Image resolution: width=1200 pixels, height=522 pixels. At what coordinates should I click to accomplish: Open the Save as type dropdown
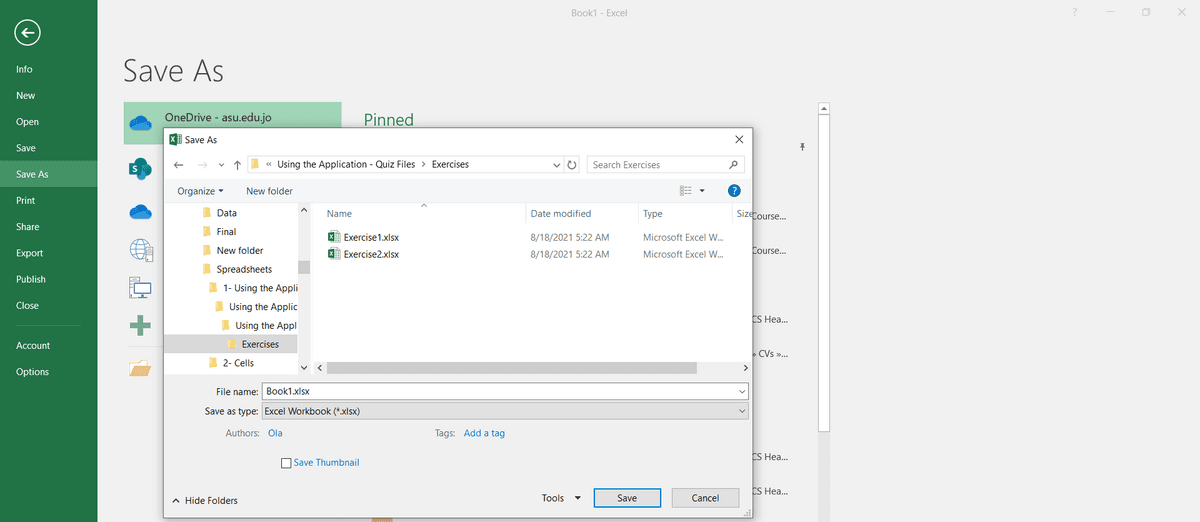[x=742, y=411]
